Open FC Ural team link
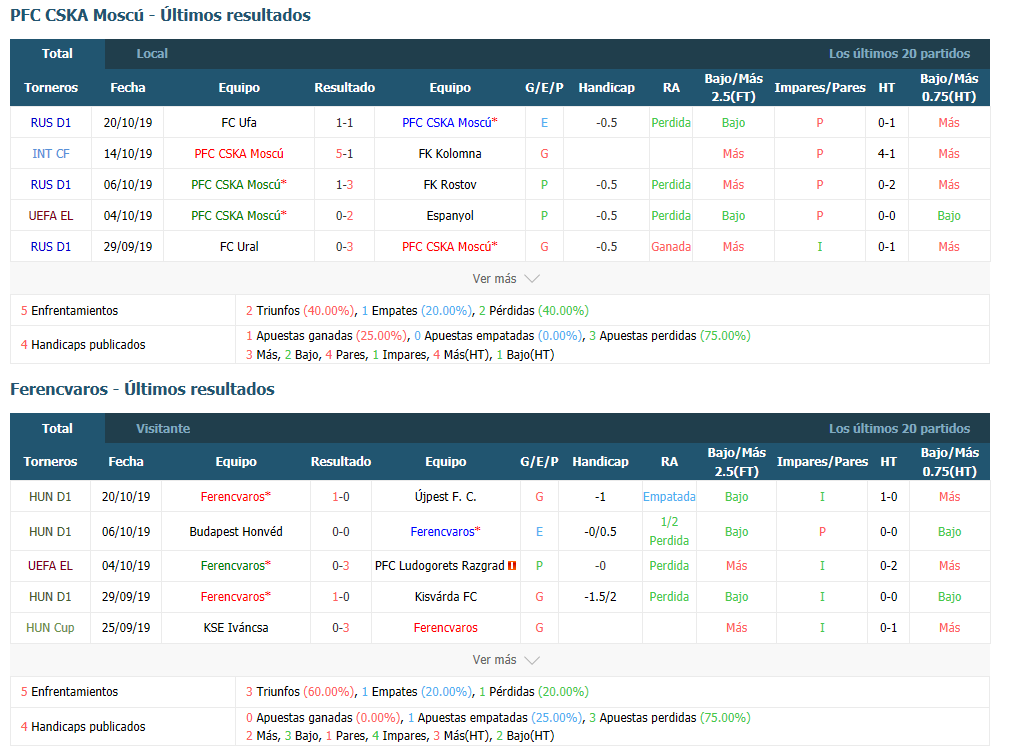 coord(239,246)
